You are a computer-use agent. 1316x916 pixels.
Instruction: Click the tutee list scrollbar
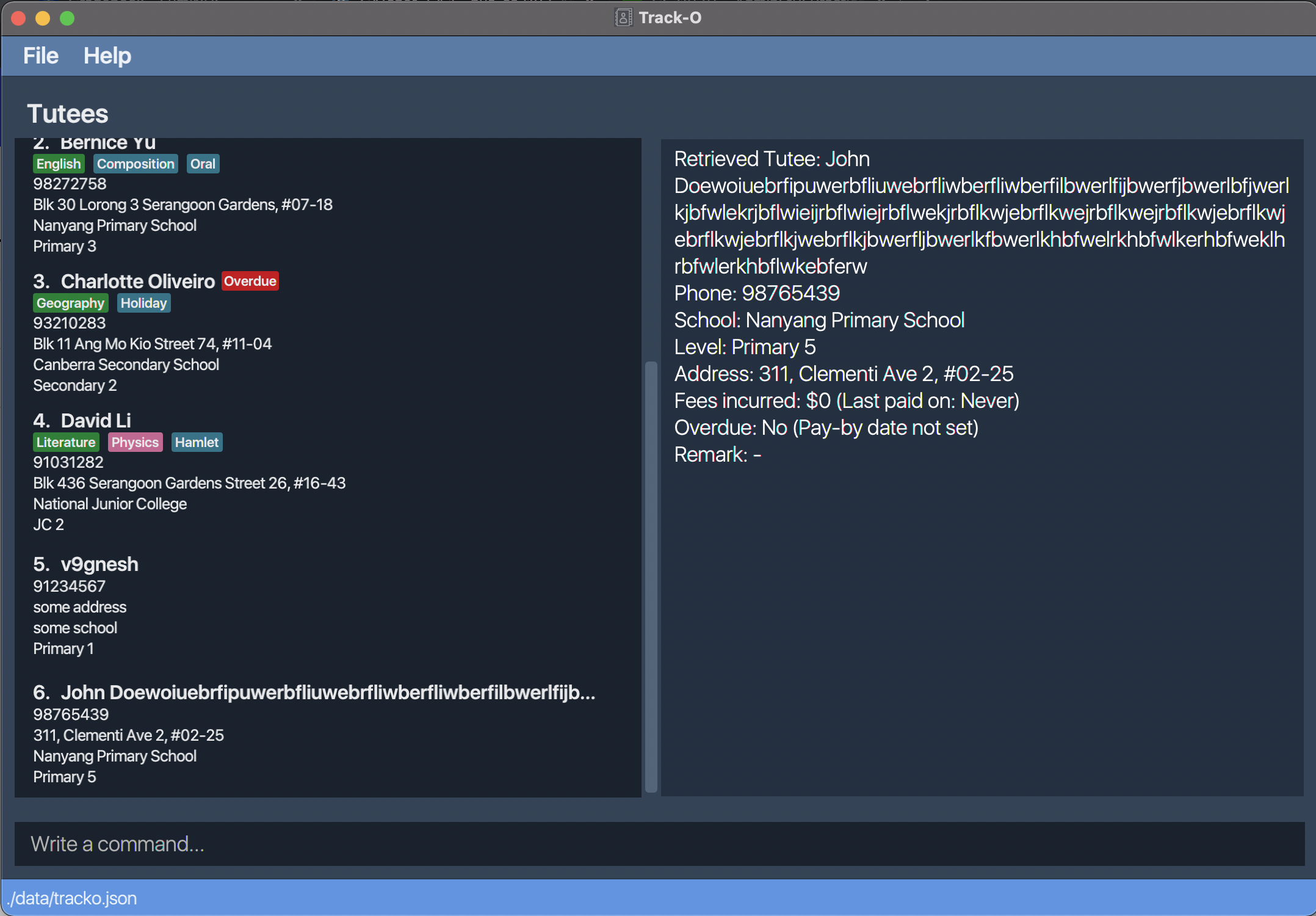pyautogui.click(x=651, y=576)
